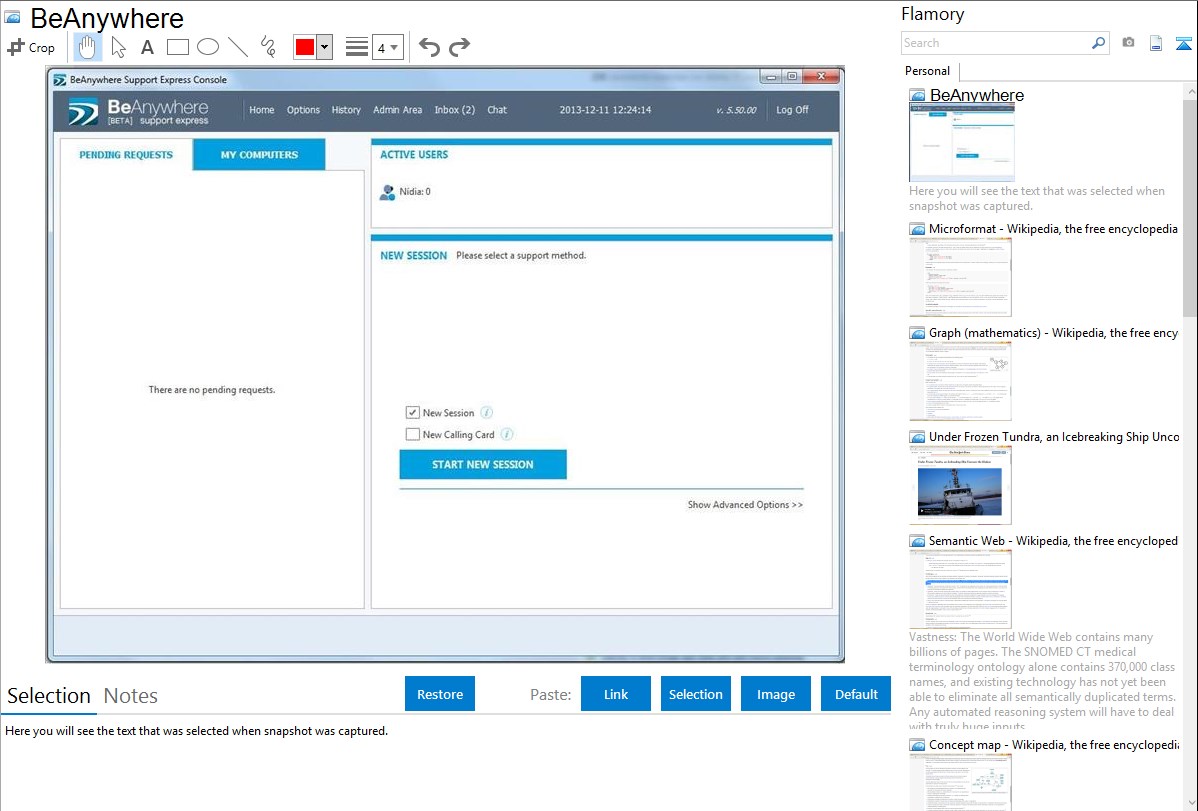Screen dimensions: 1198x811
Task: Click the blue collapse-to-top arrow icon
Action: [x=1183, y=43]
